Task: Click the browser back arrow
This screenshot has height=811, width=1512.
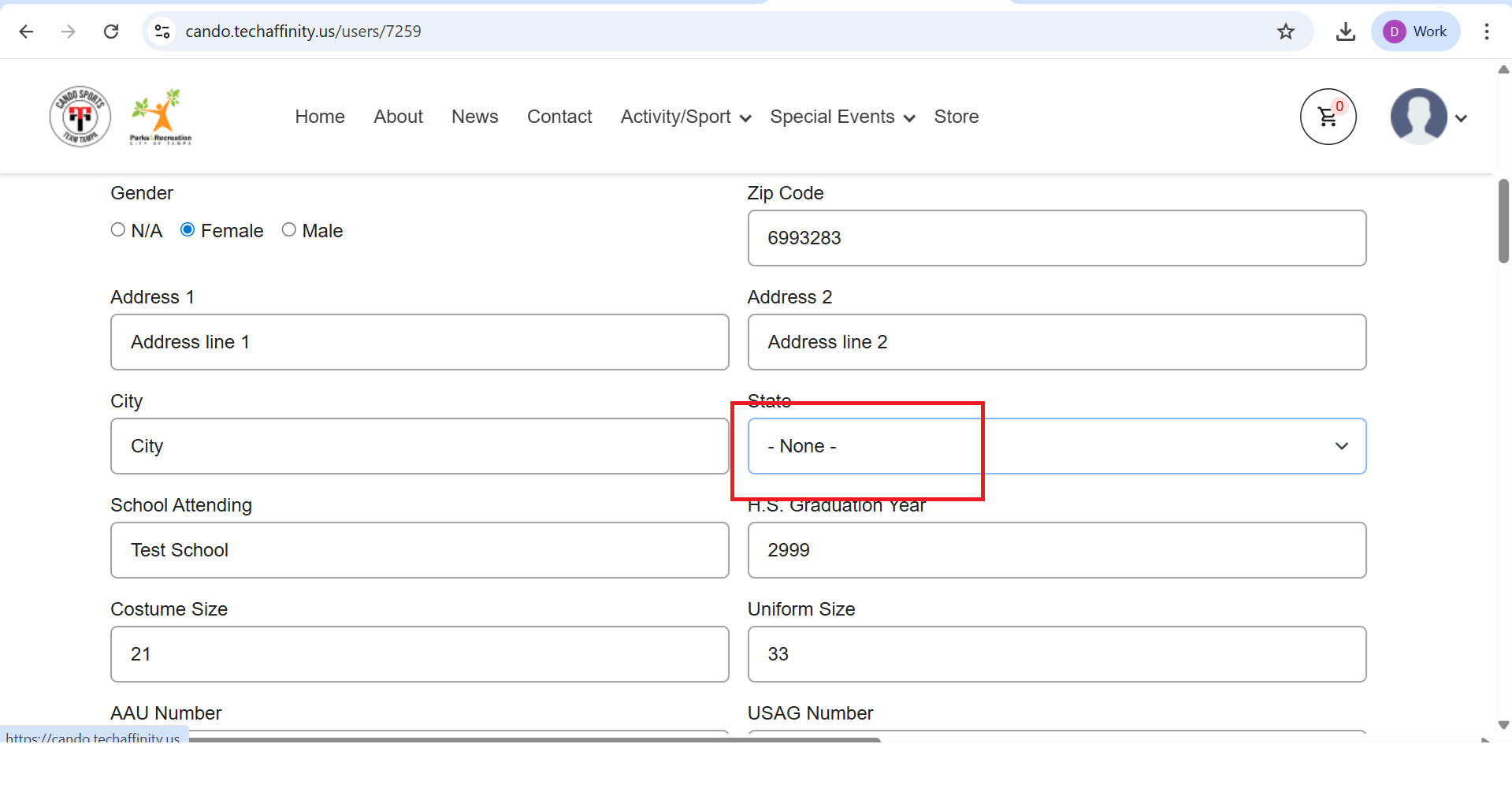Action: (x=26, y=32)
